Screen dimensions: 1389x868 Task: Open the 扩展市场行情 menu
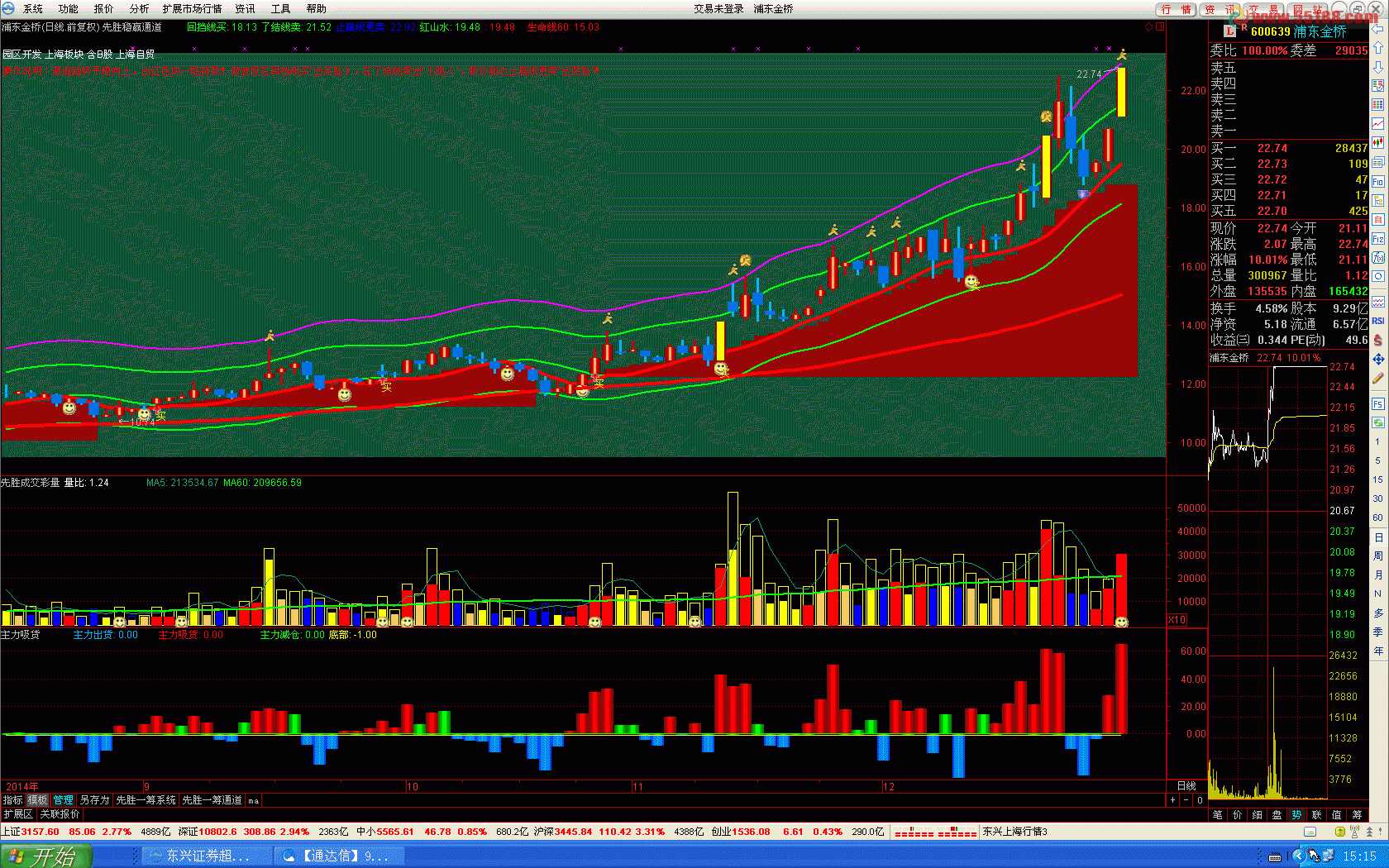pyautogui.click(x=193, y=9)
